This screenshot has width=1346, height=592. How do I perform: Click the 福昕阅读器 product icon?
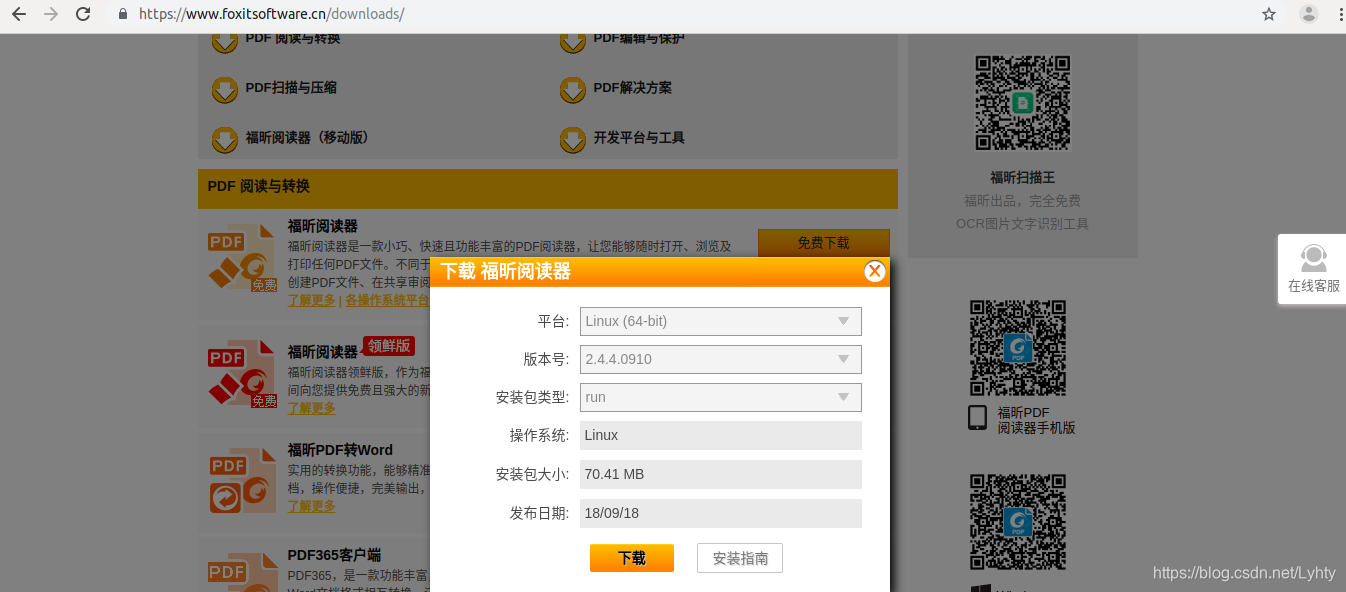click(241, 258)
